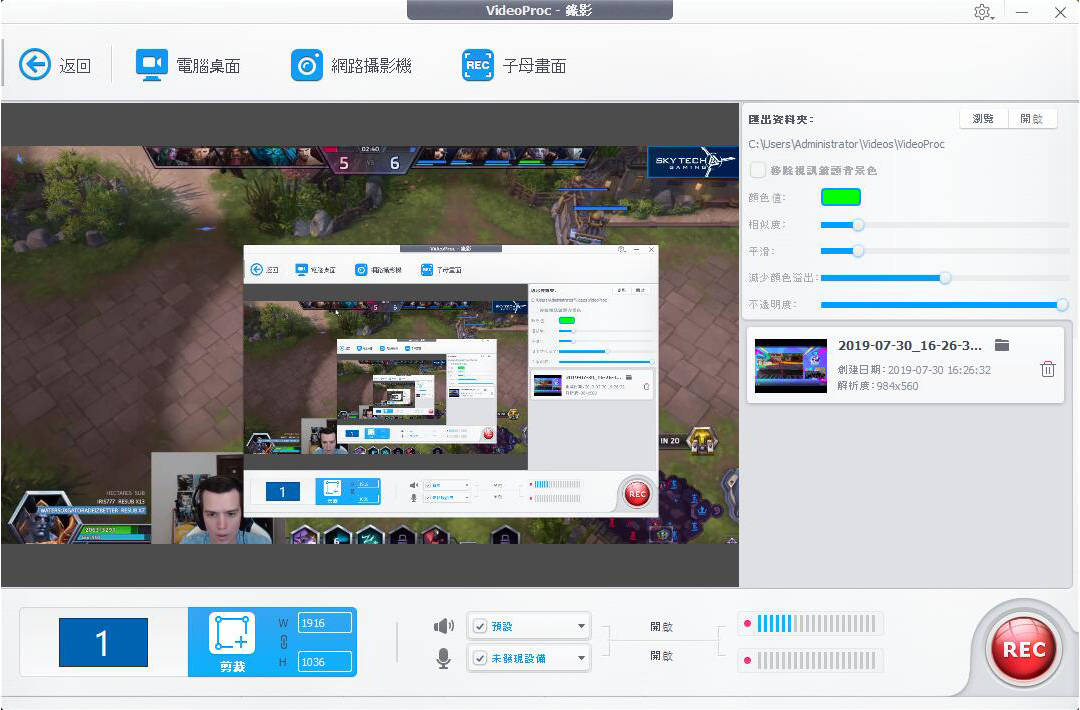1080x710 pixels.
Task: Click the 瀏覽 browse button for export folder
Action: (x=982, y=118)
